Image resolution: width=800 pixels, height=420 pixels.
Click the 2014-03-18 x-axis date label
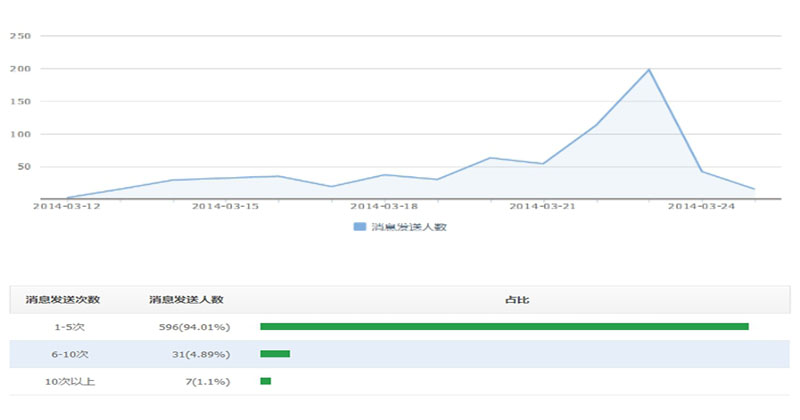tap(383, 207)
